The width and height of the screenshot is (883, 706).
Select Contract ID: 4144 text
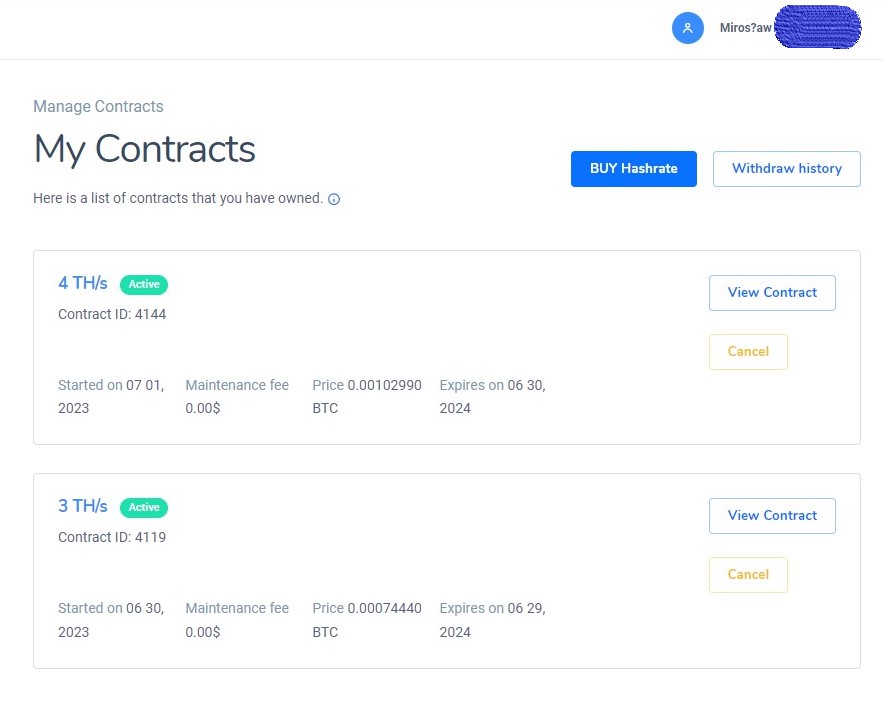pyautogui.click(x=112, y=314)
